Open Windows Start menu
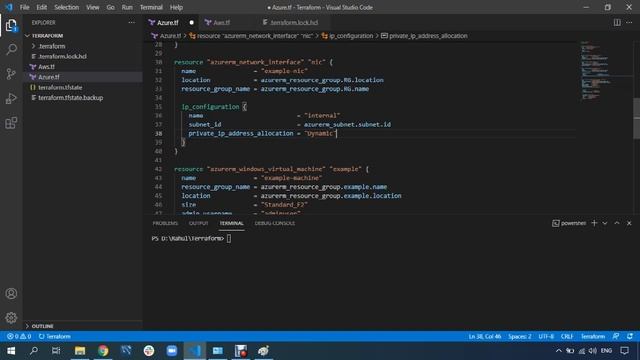This screenshot has height=360, width=640. 11,351
